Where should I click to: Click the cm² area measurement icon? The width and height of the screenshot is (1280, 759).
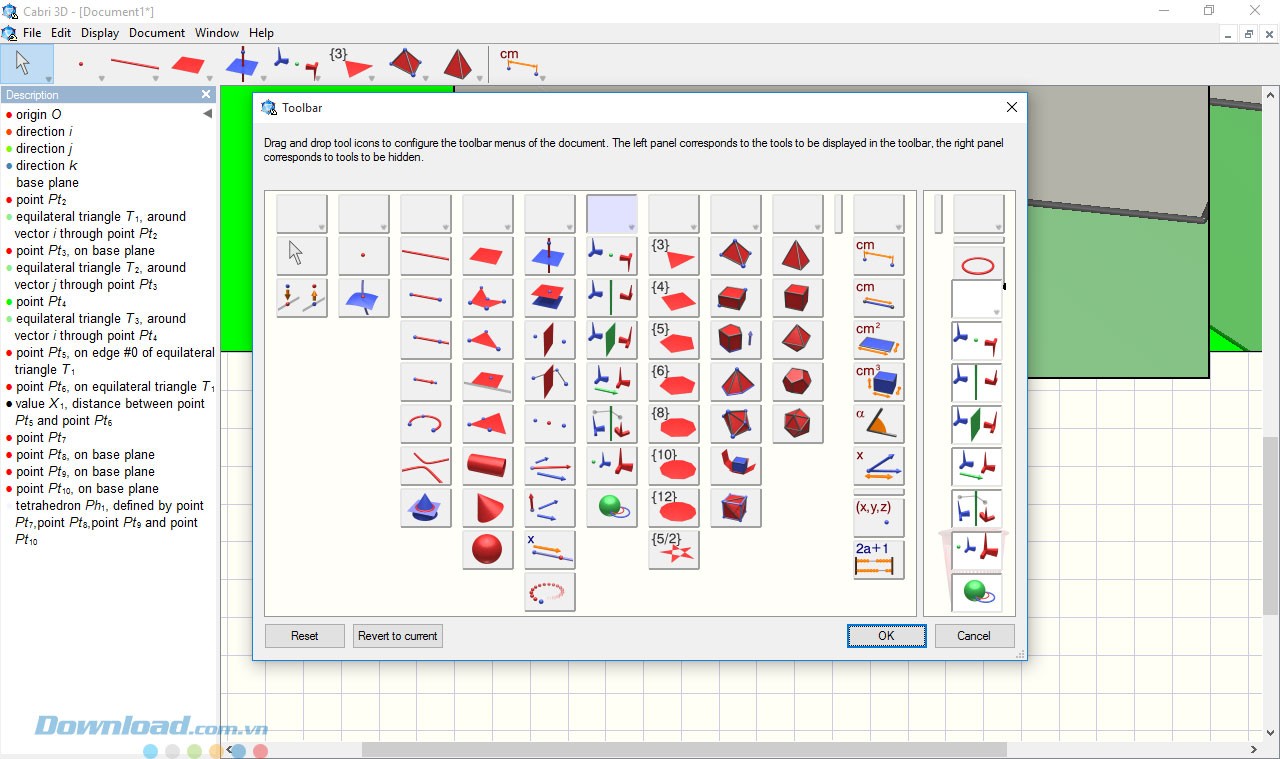[x=878, y=339]
